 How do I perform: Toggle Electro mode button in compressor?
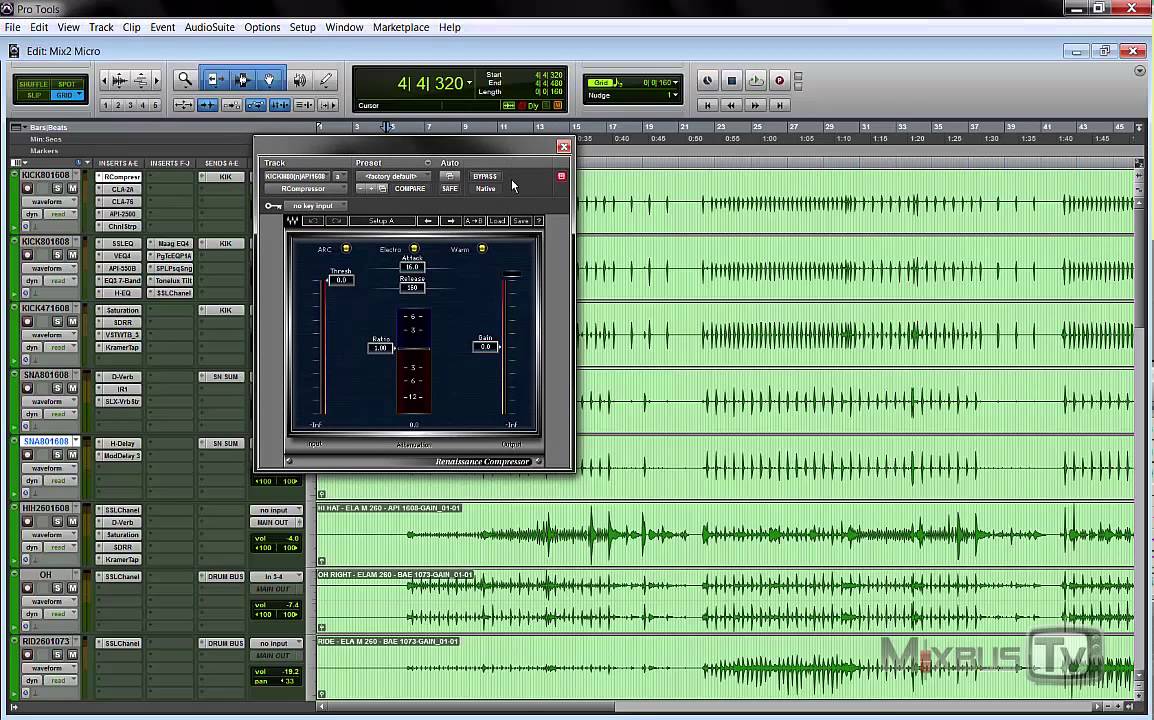click(414, 249)
